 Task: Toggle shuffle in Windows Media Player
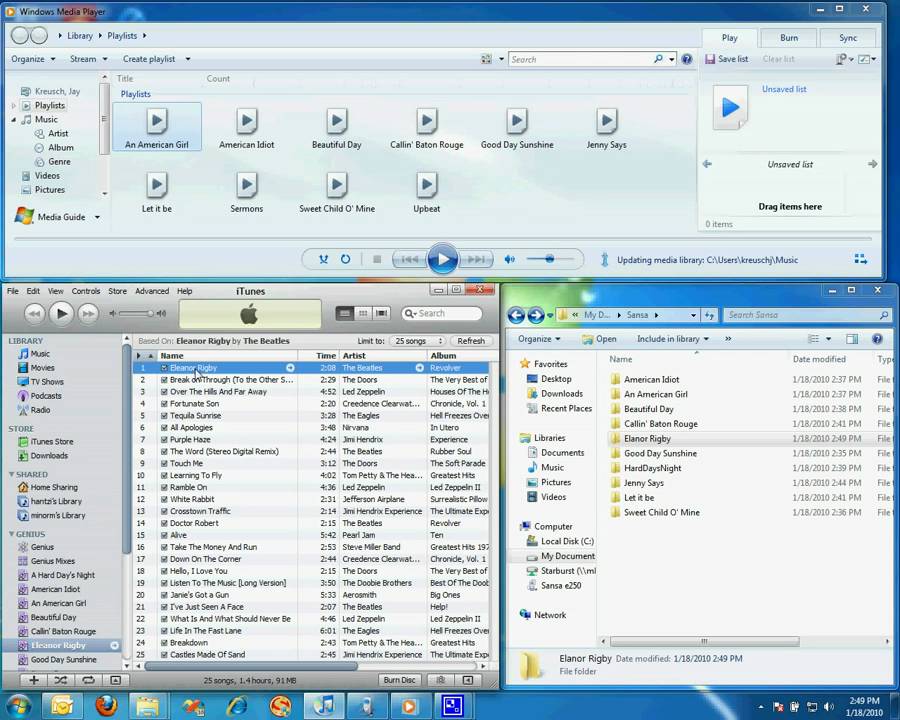pos(324,260)
